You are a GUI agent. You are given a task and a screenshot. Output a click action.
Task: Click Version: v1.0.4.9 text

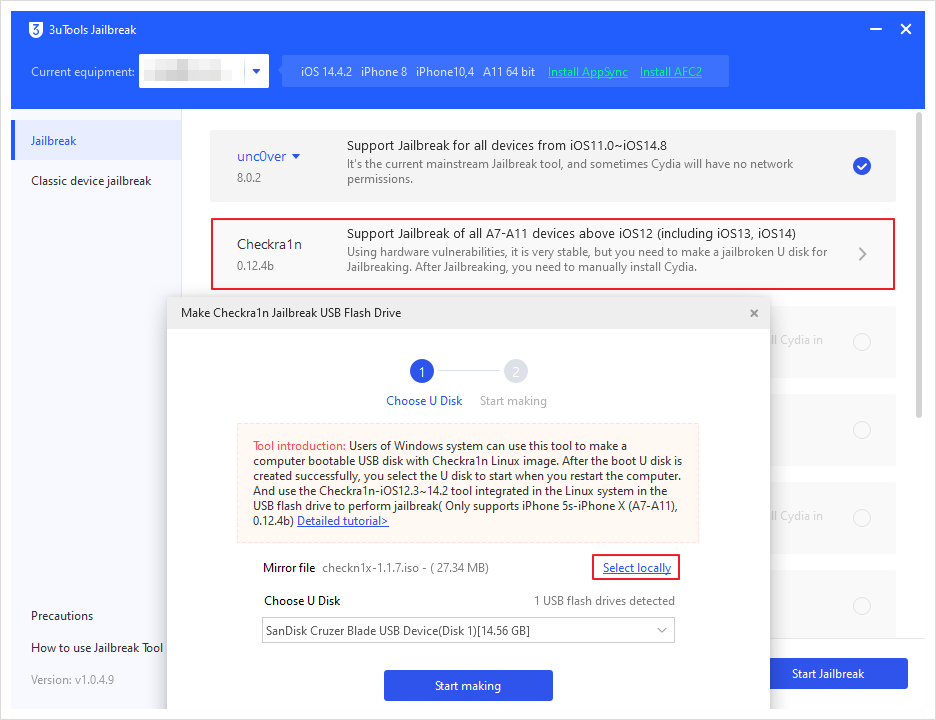(x=72, y=679)
